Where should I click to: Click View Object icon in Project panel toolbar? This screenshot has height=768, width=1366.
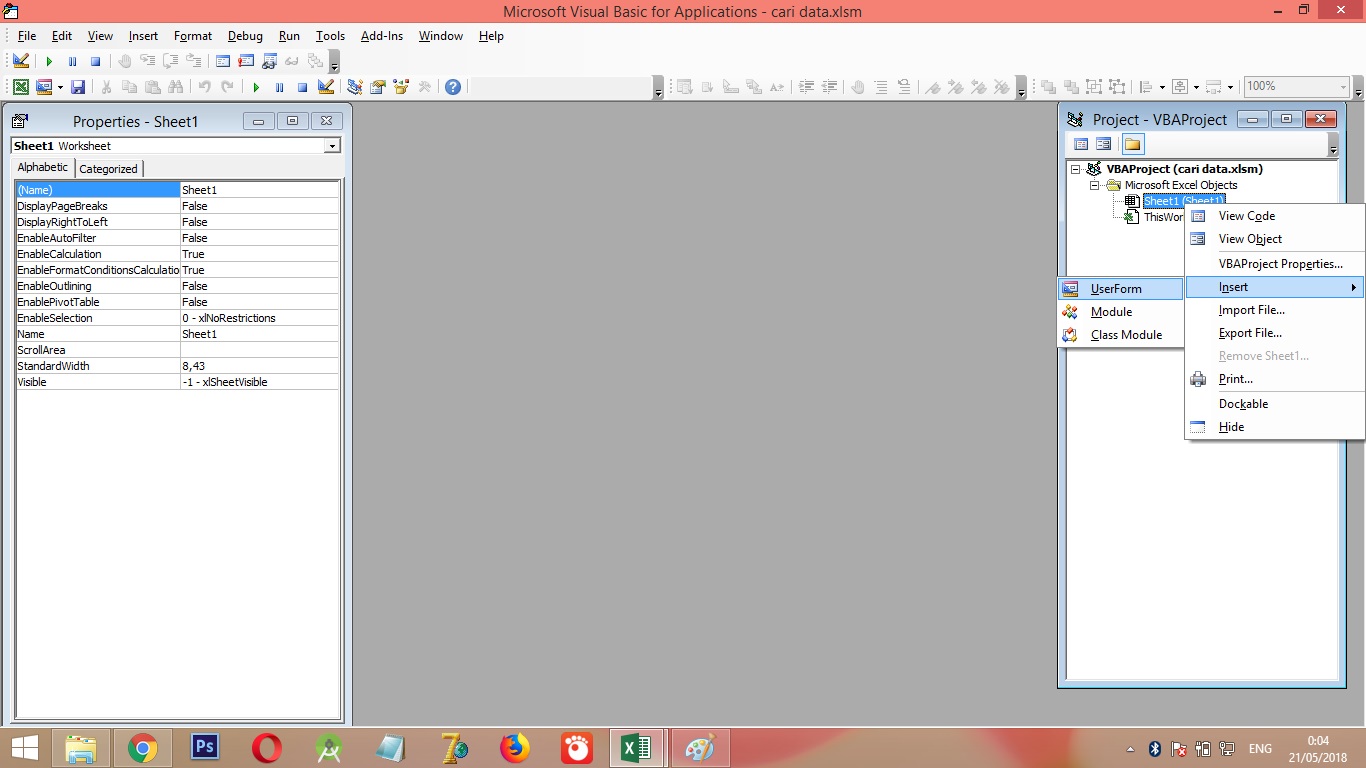pos(1103,144)
